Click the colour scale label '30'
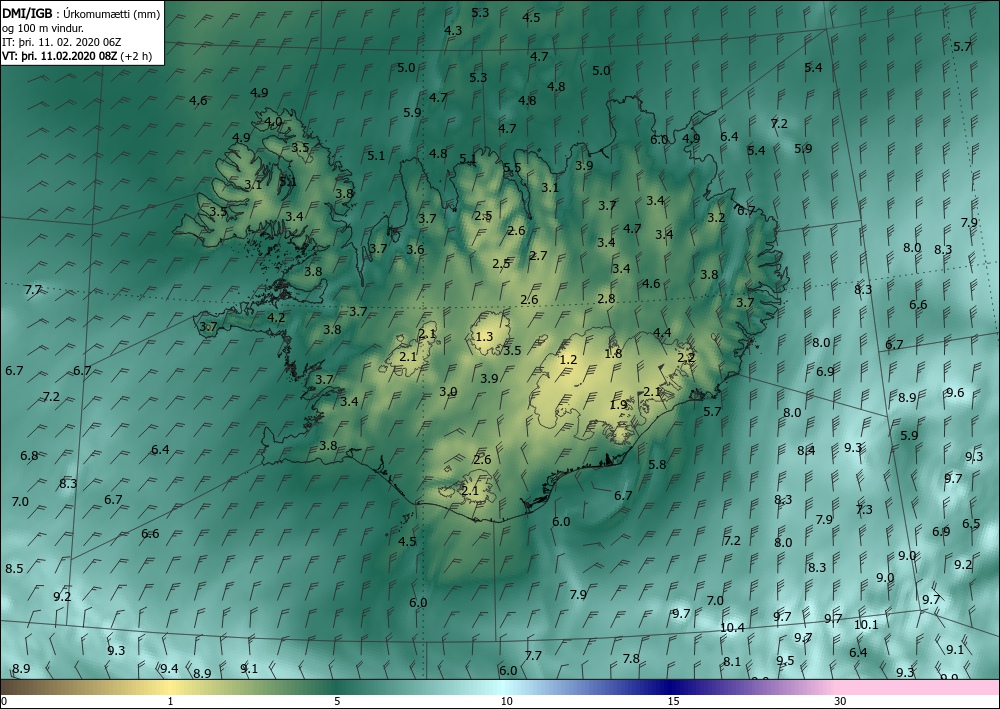The image size is (1000, 709). [x=841, y=701]
